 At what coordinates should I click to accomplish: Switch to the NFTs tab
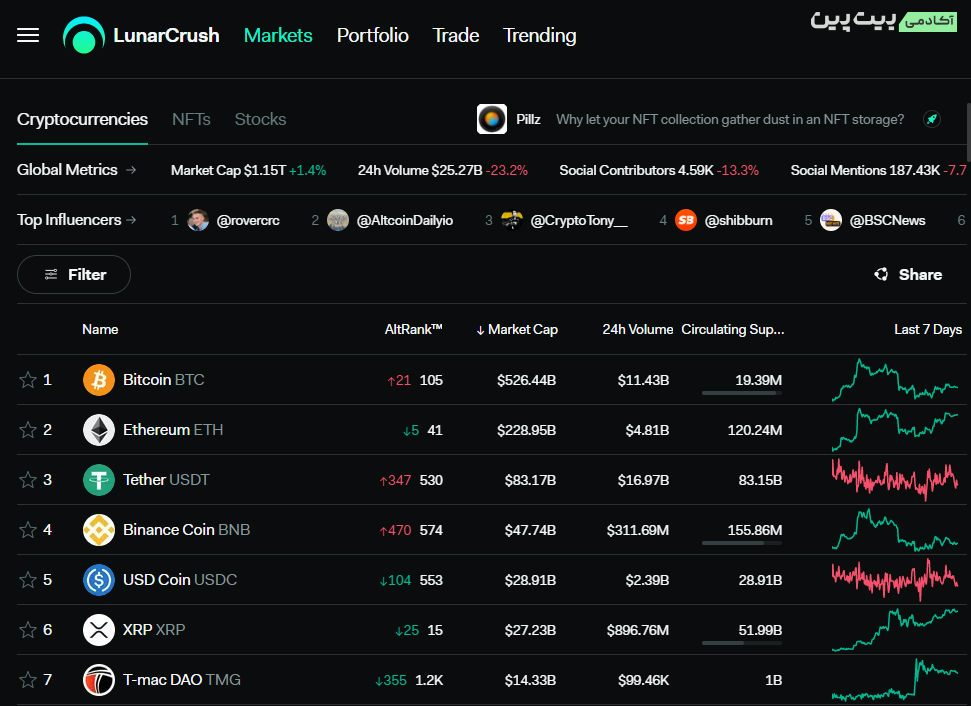coord(191,119)
